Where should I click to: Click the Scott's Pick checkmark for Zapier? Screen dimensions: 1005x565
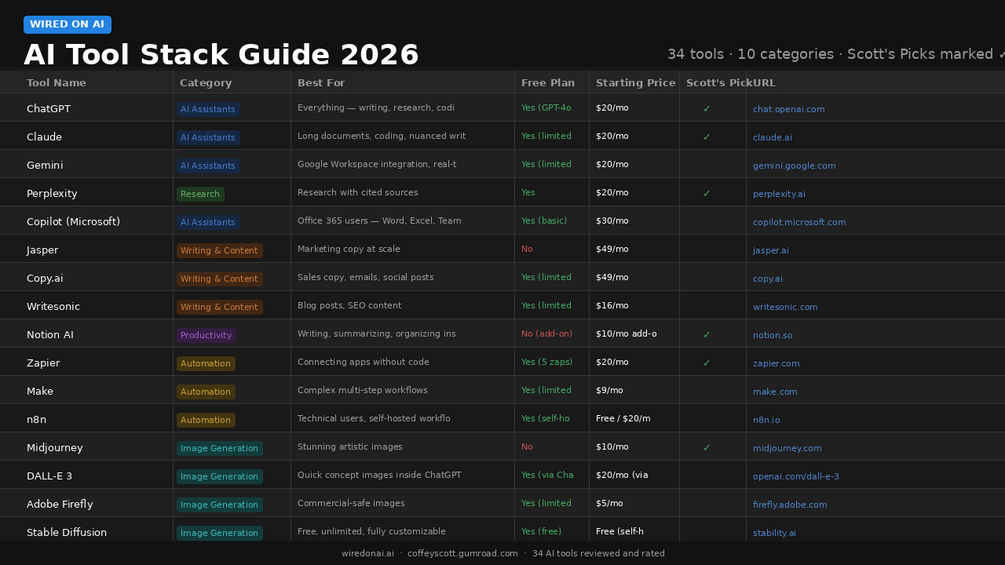706,362
